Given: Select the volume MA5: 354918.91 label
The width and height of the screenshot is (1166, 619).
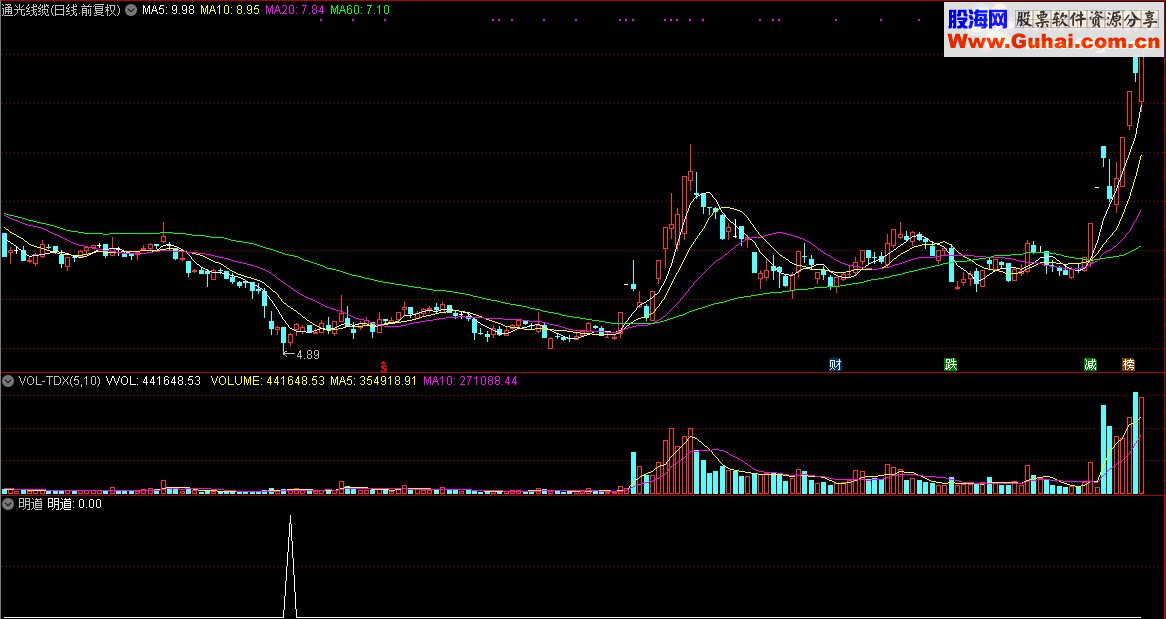Looking at the screenshot, I should click(374, 381).
